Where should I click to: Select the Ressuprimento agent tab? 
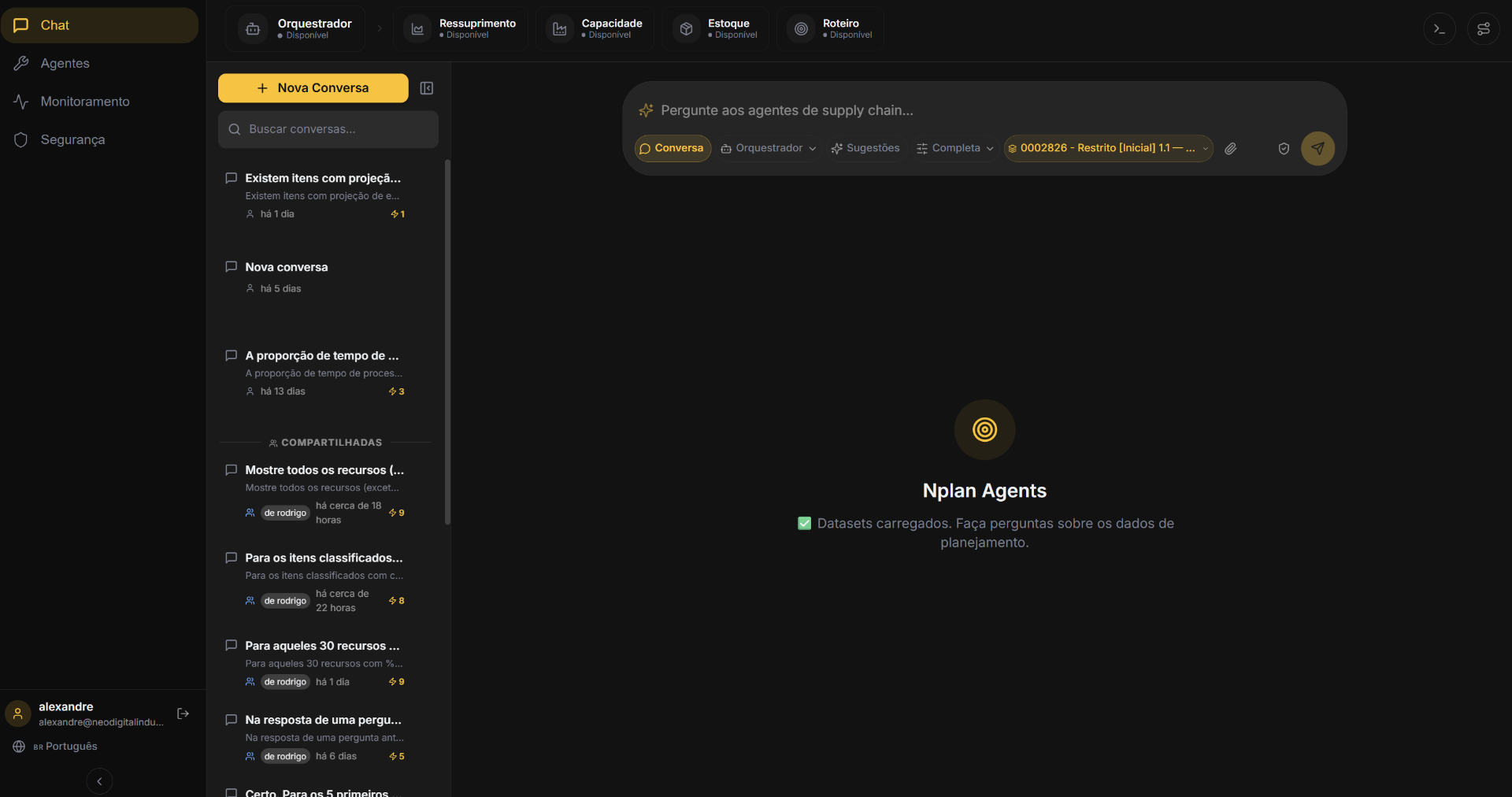tap(461, 29)
